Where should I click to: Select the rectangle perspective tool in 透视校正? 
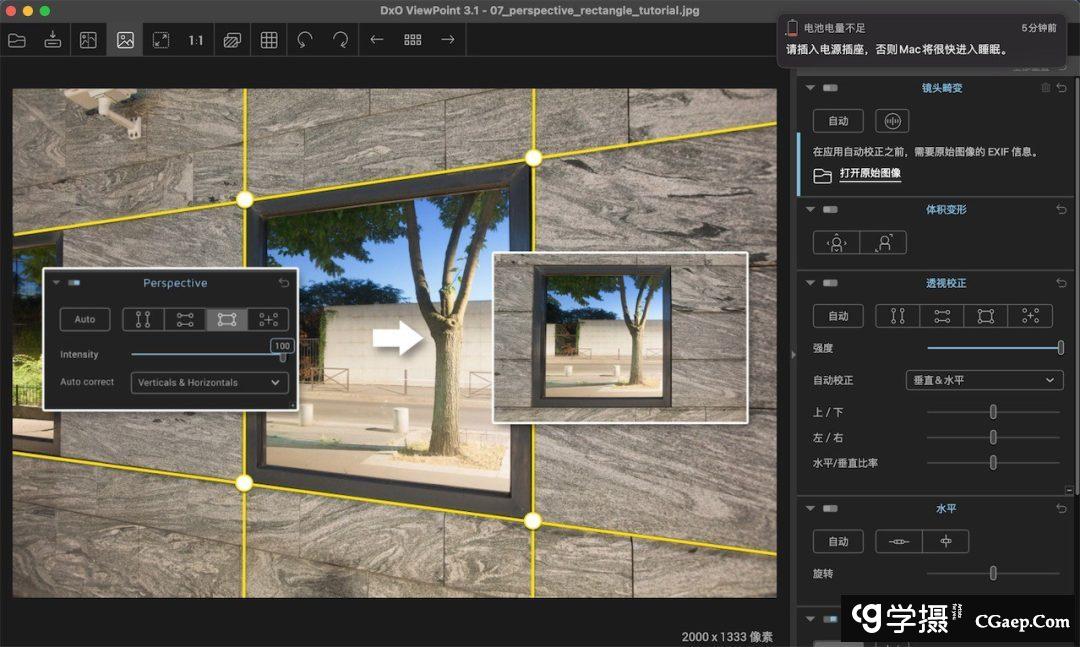pyautogui.click(x=986, y=316)
